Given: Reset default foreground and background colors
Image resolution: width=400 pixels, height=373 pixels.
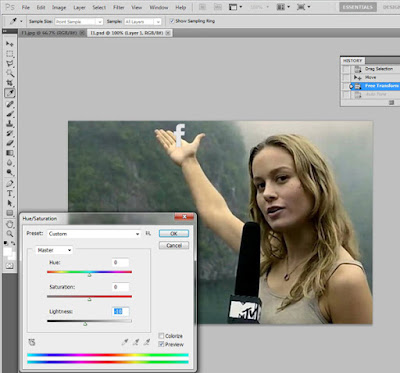Looking at the screenshot, I should tap(6, 243).
